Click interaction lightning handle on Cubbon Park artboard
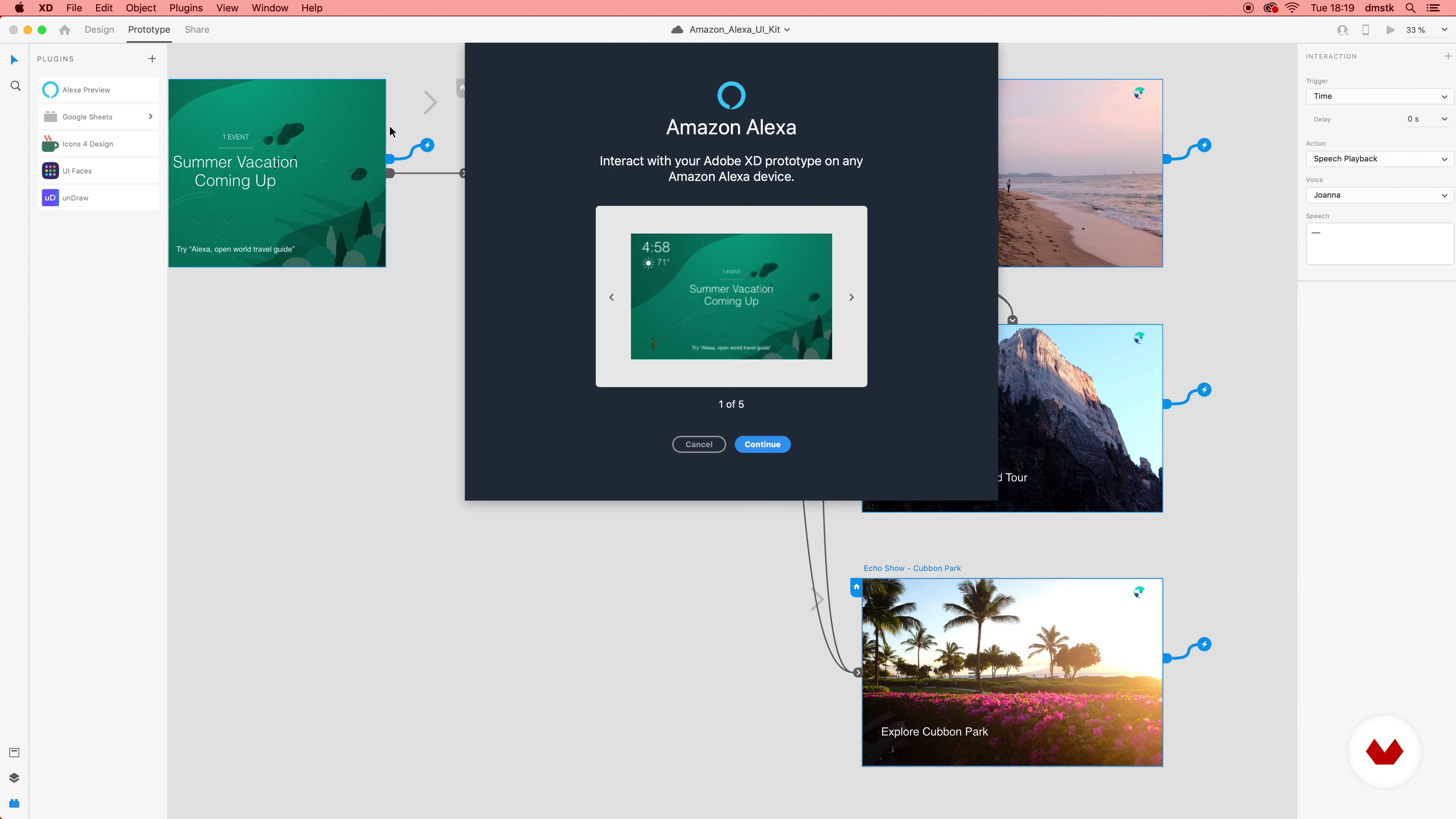This screenshot has width=1456, height=819. coord(1205,644)
